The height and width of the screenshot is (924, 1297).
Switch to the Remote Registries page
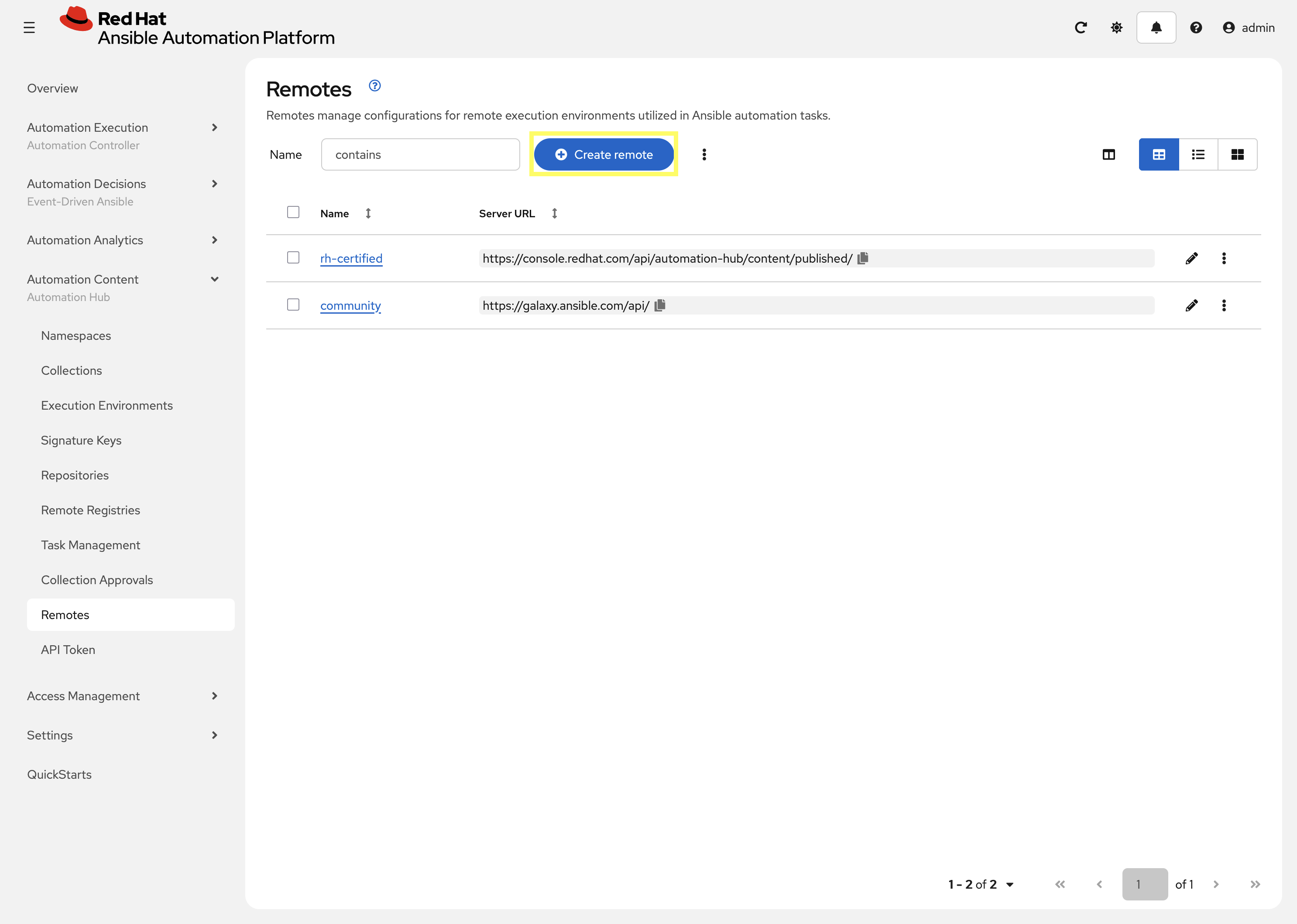pyautogui.click(x=90, y=510)
